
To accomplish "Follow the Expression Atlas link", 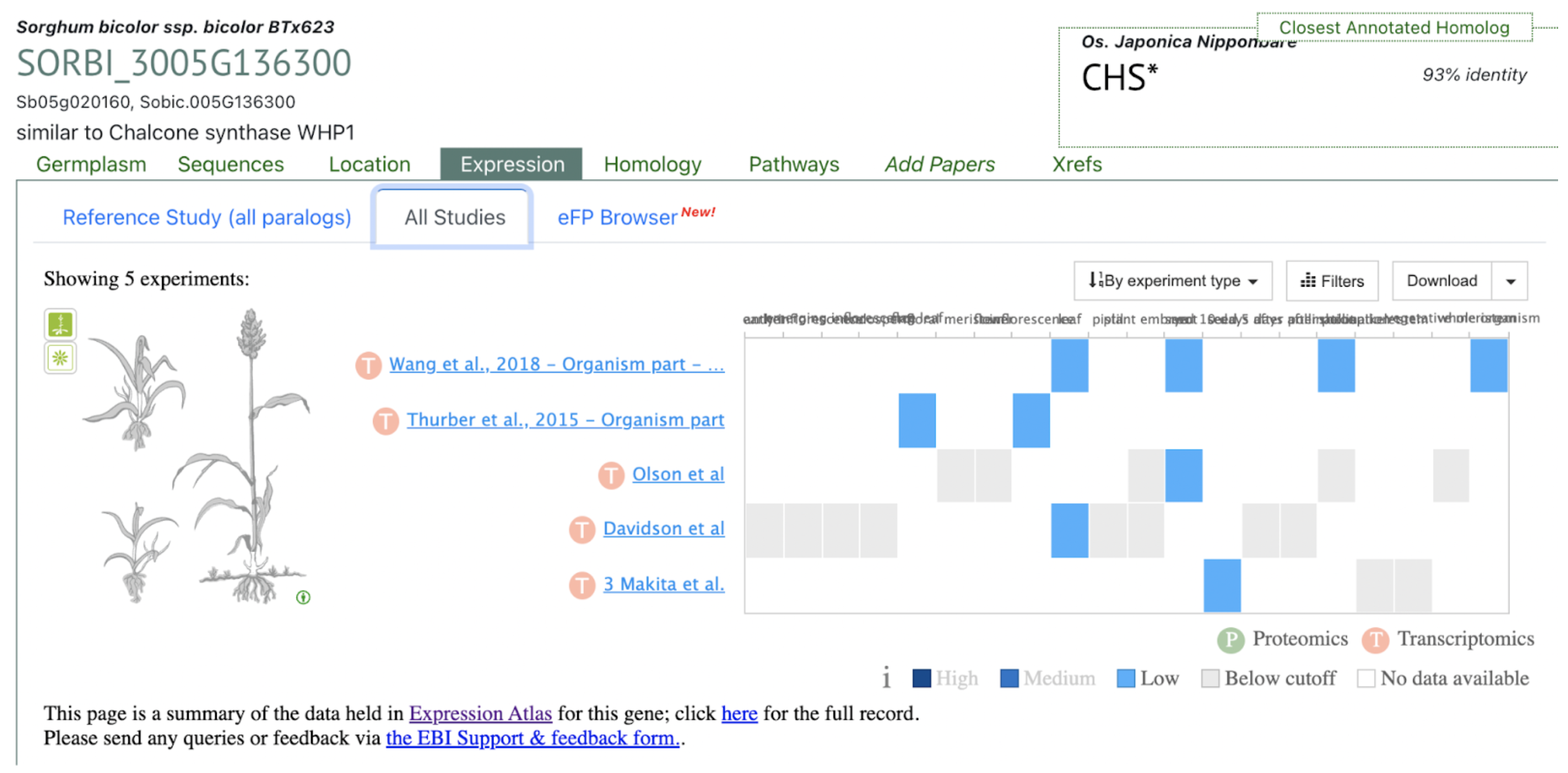I will (x=480, y=713).
